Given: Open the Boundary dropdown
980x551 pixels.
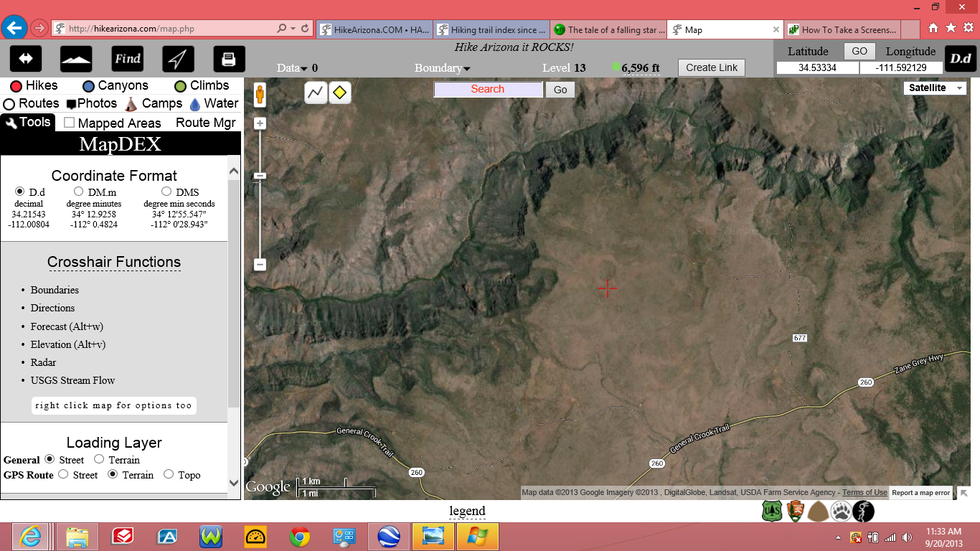Looking at the screenshot, I should coord(442,67).
